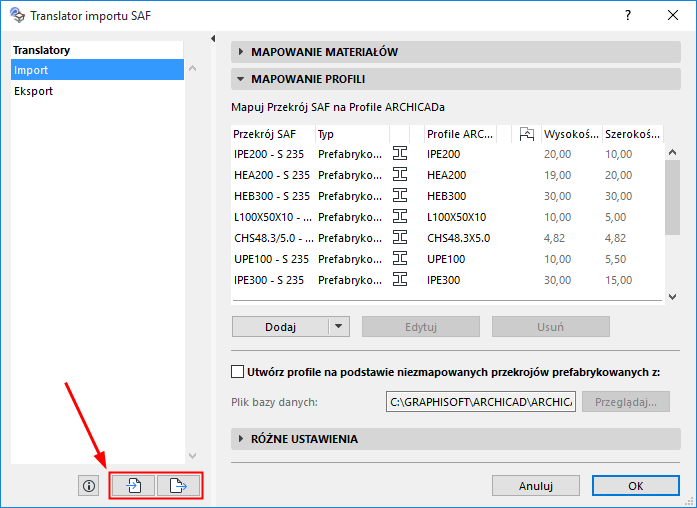Click the profile icon in UPE100 row
Screen dimensions: 697x508
pos(400,259)
